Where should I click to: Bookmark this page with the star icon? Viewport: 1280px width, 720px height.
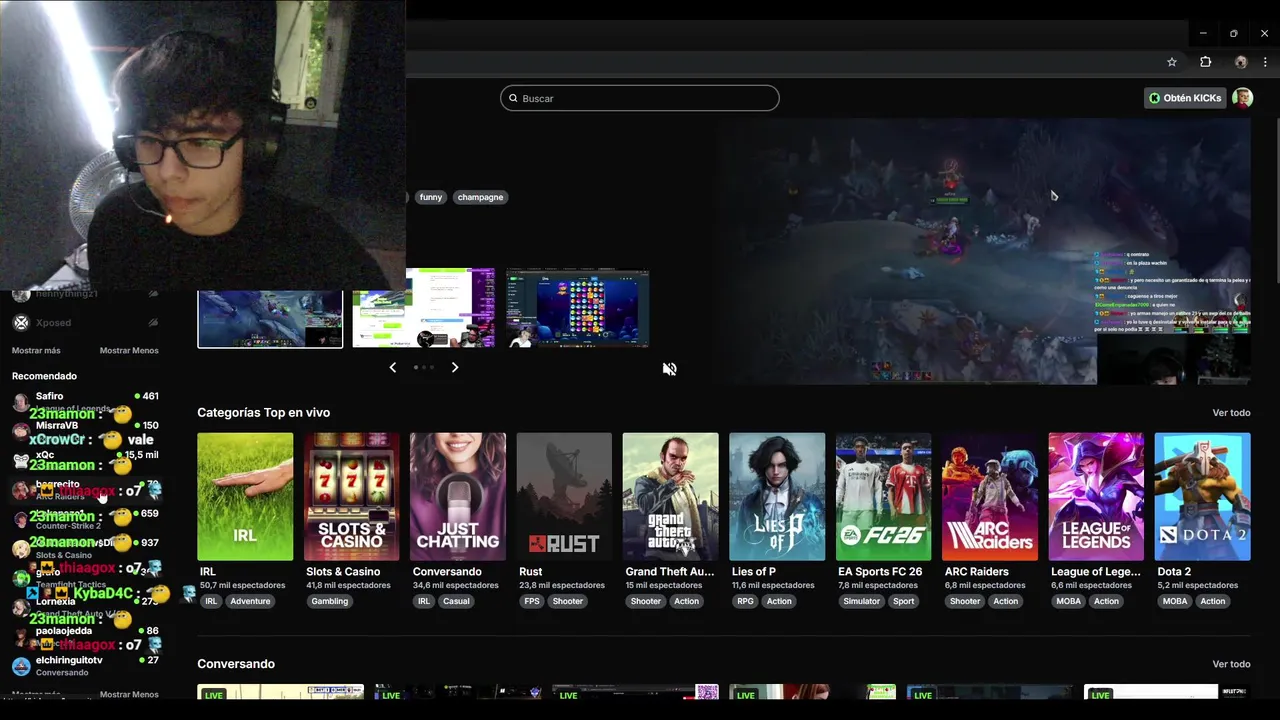[x=1172, y=62]
